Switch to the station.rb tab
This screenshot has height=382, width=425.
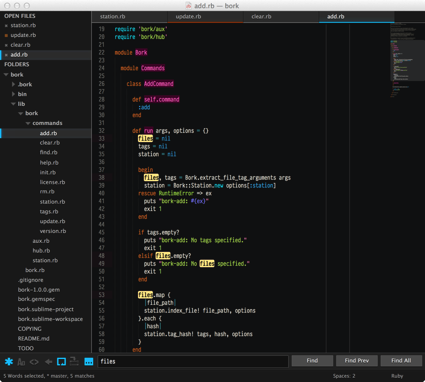coord(129,16)
